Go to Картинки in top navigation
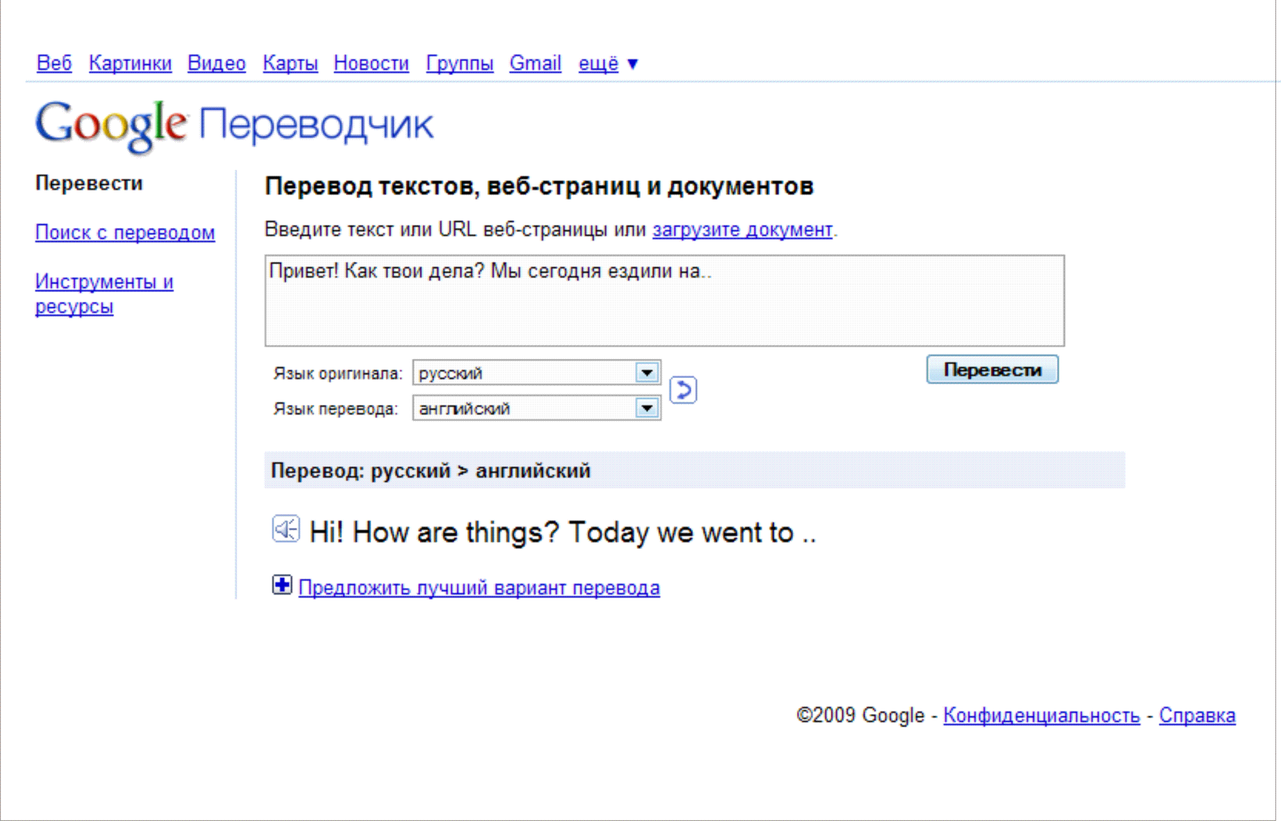The height and width of the screenshot is (821, 1281). (130, 64)
